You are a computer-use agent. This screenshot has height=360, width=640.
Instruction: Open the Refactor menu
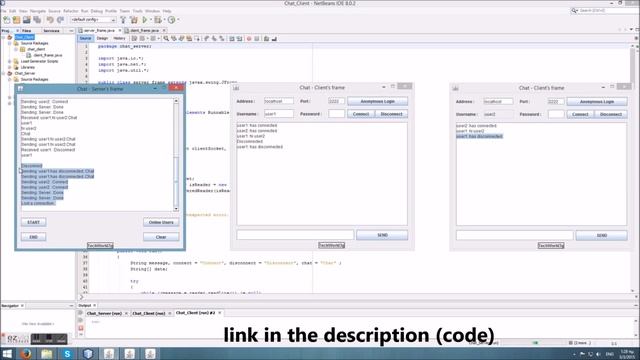coord(71,11)
